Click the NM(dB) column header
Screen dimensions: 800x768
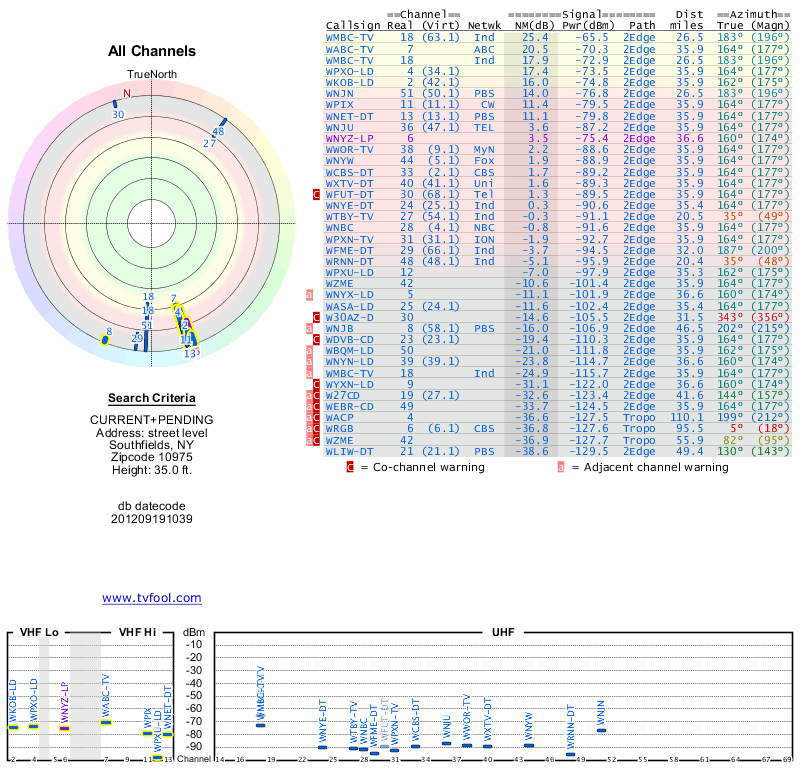click(530, 25)
